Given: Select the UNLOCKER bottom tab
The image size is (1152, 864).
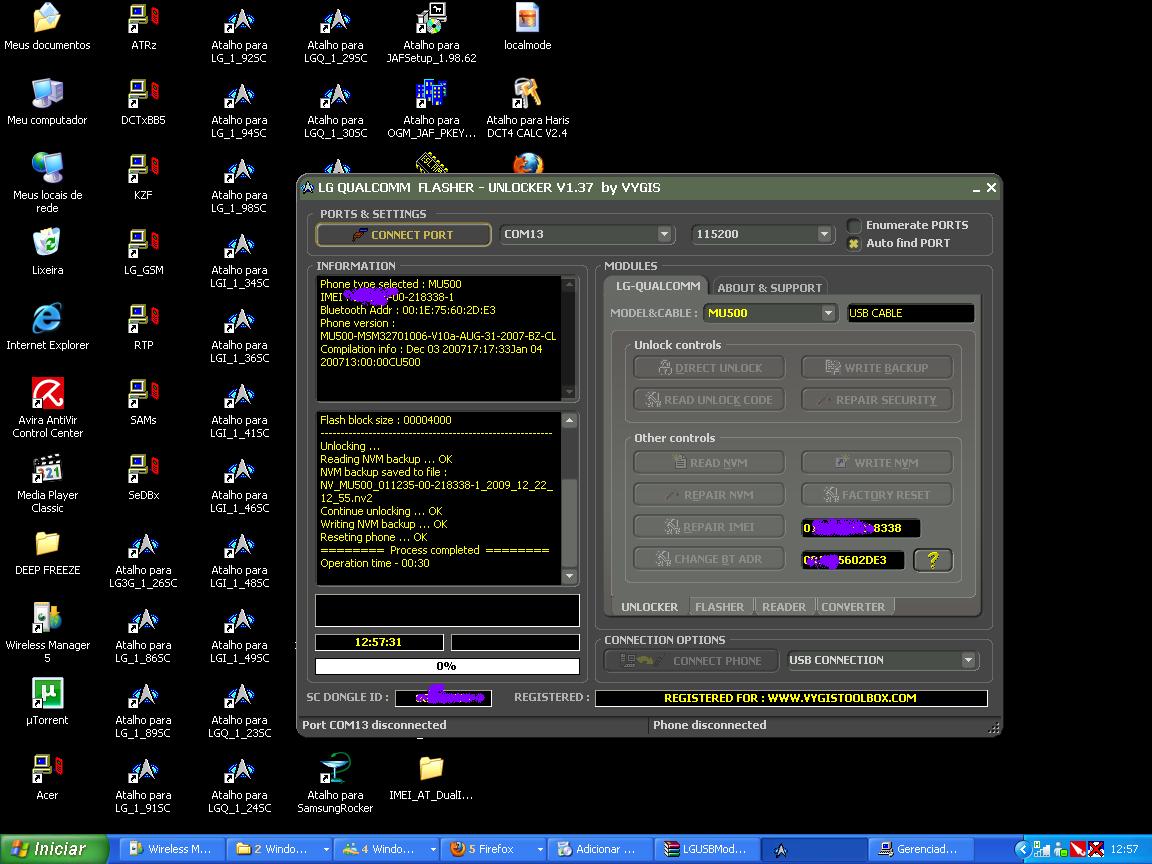Looking at the screenshot, I should click(649, 607).
